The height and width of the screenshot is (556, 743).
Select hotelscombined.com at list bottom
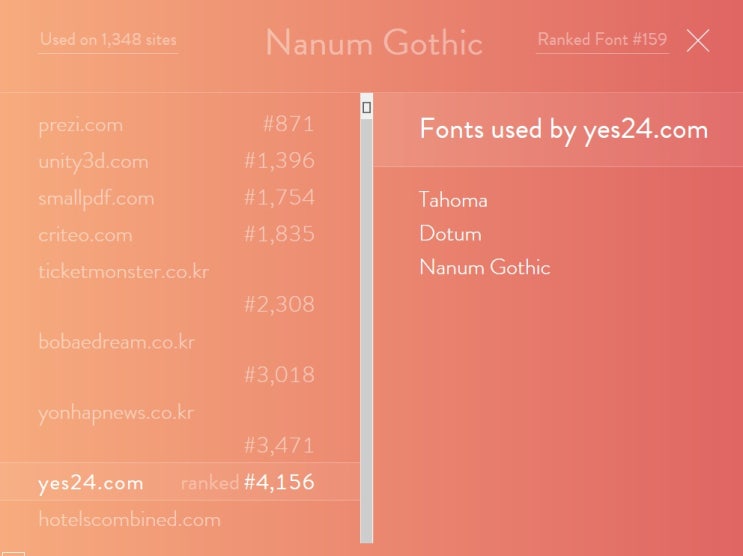(129, 520)
